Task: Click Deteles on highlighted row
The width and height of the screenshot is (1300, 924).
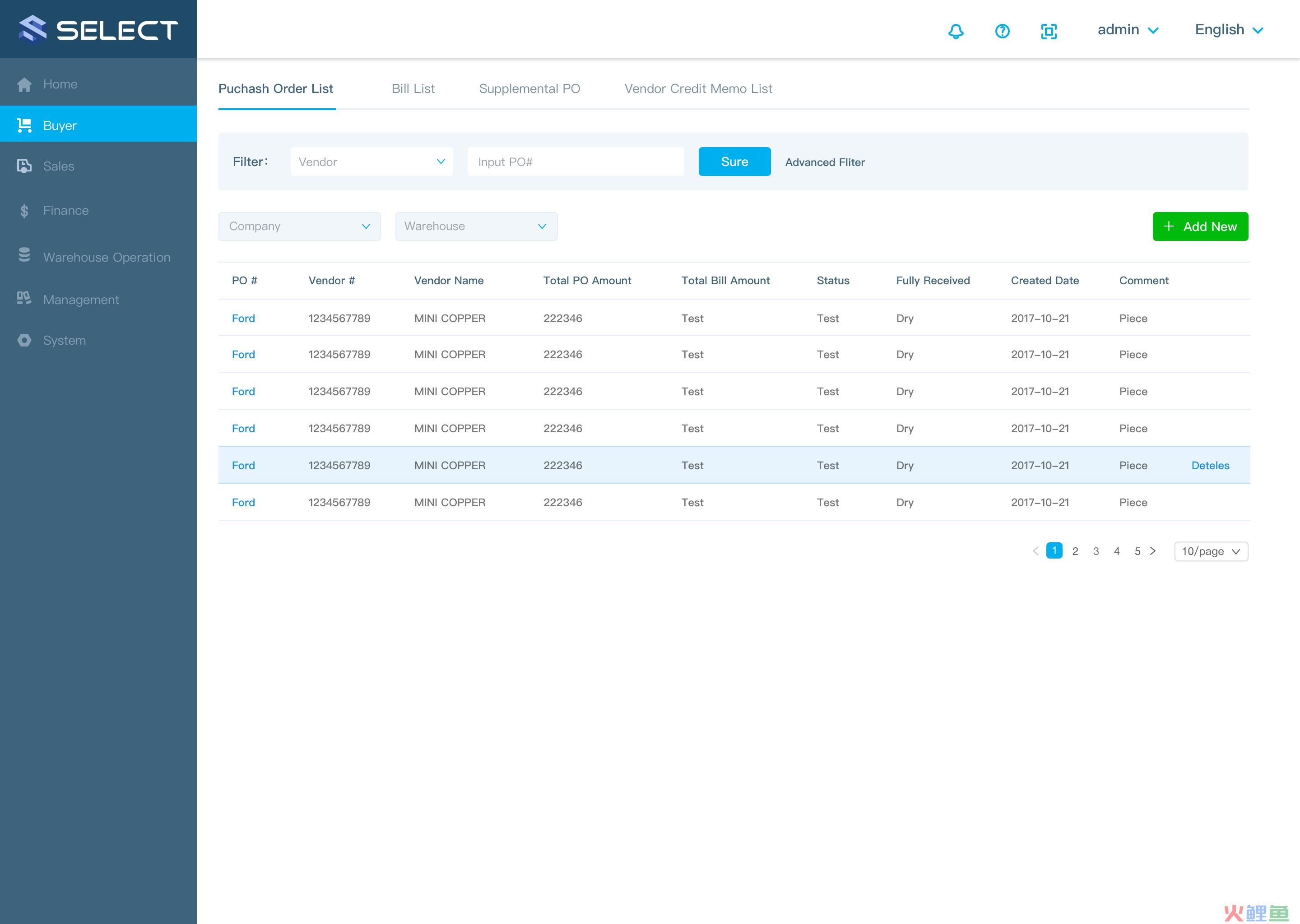Action: (x=1210, y=466)
